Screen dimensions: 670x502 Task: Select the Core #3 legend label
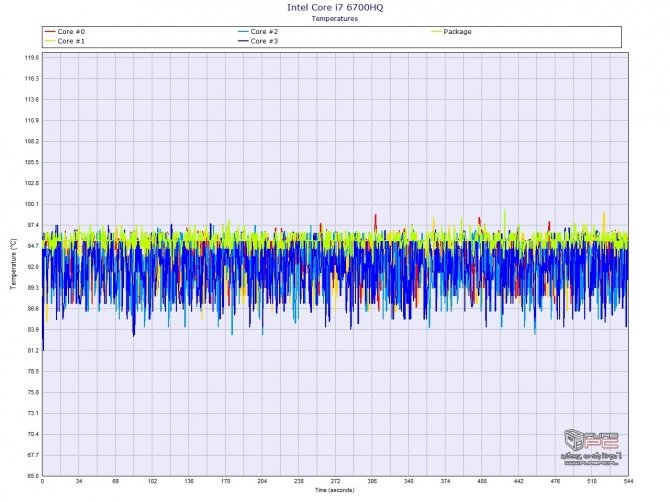pyautogui.click(x=263, y=41)
